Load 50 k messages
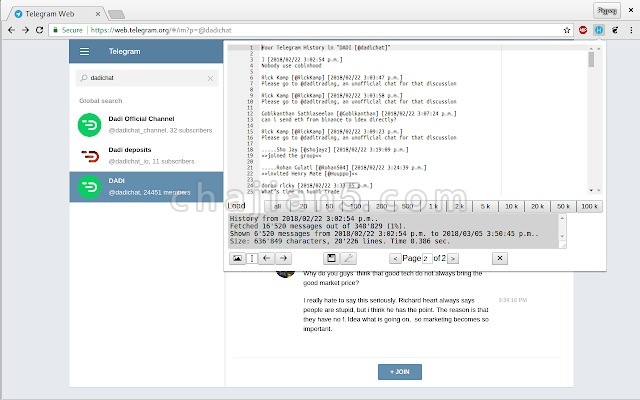 [x=564, y=206]
